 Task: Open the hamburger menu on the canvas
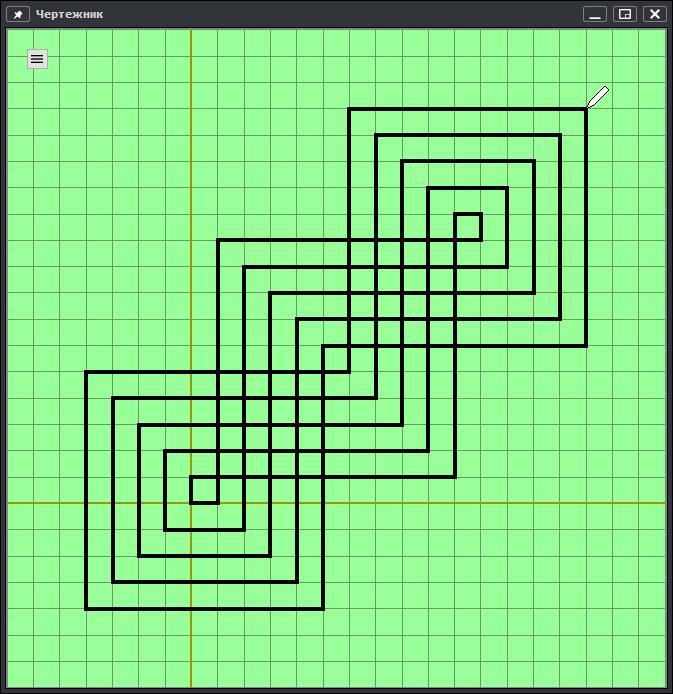[x=37, y=59]
